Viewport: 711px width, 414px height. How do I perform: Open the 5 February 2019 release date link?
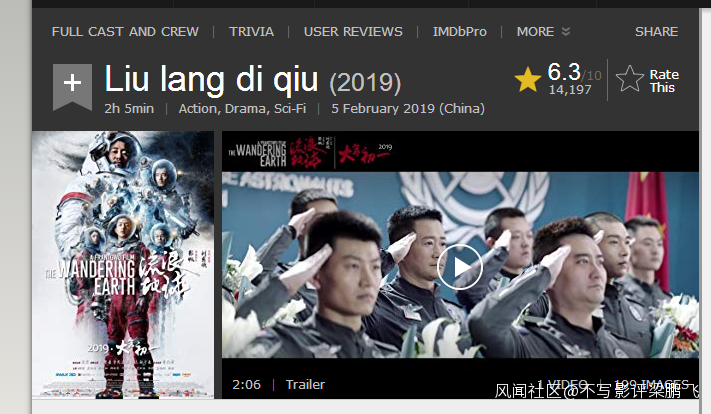[x=408, y=109]
